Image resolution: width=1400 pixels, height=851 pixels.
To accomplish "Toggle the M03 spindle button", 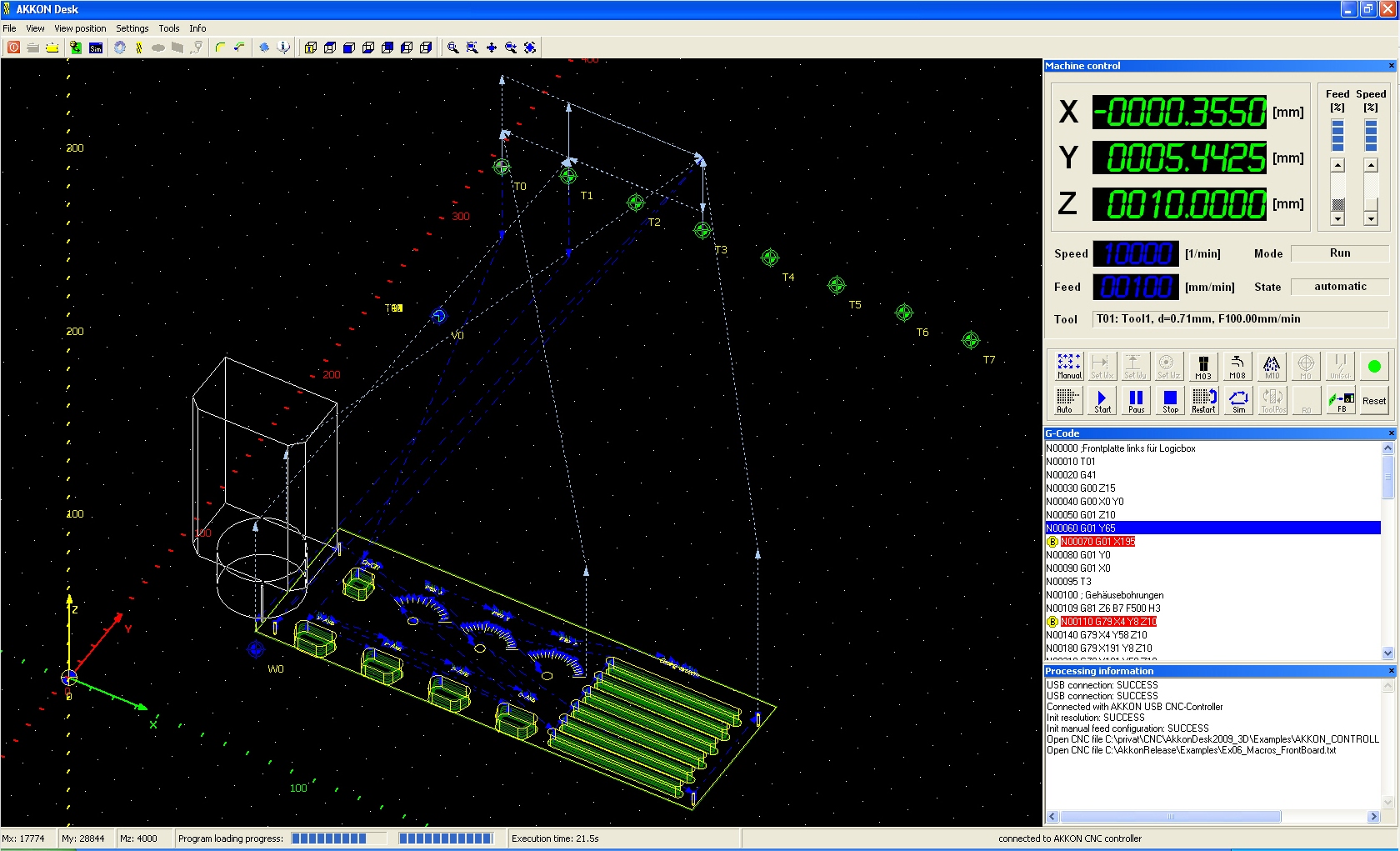I will 1203,367.
